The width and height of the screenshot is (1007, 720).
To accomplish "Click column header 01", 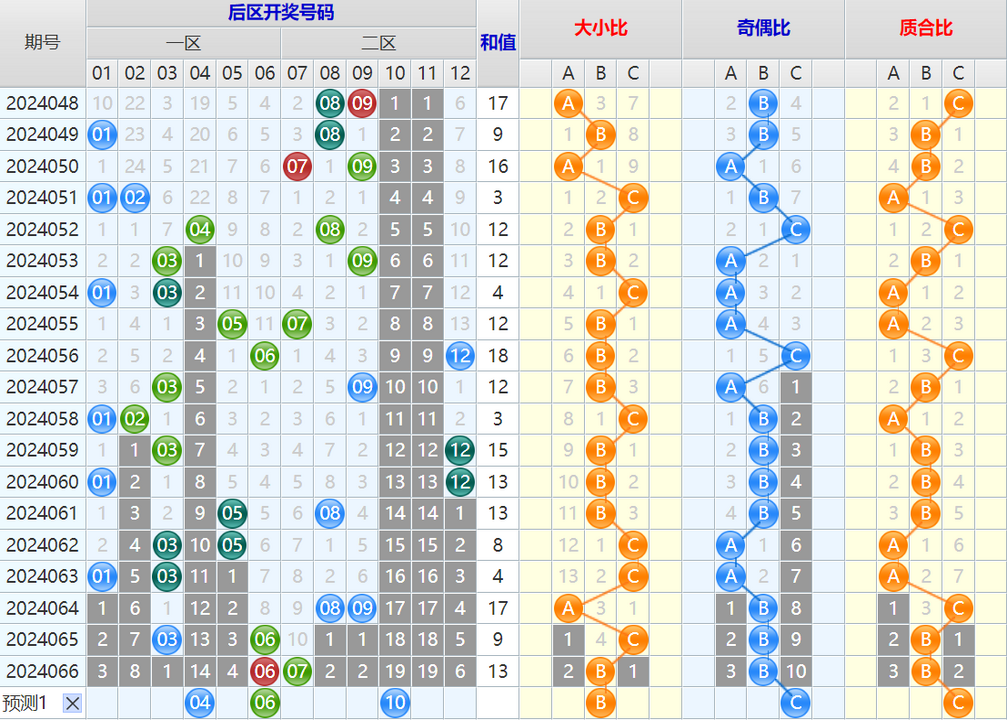I will point(102,73).
